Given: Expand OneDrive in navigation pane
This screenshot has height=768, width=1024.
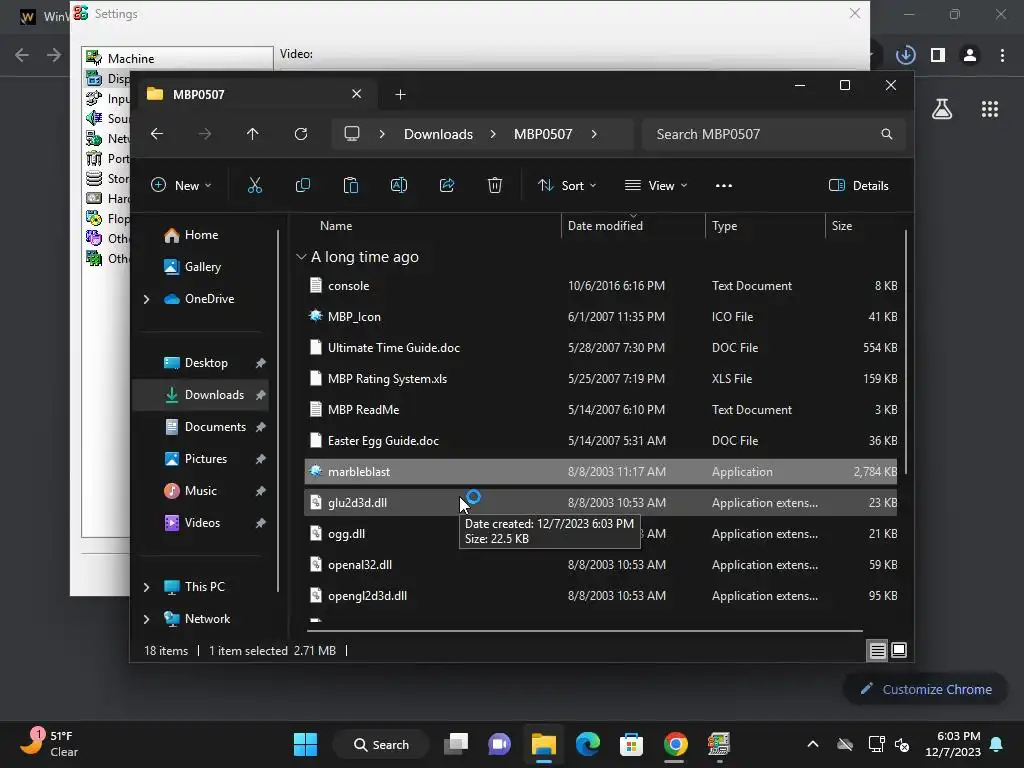Looking at the screenshot, I should [146, 299].
